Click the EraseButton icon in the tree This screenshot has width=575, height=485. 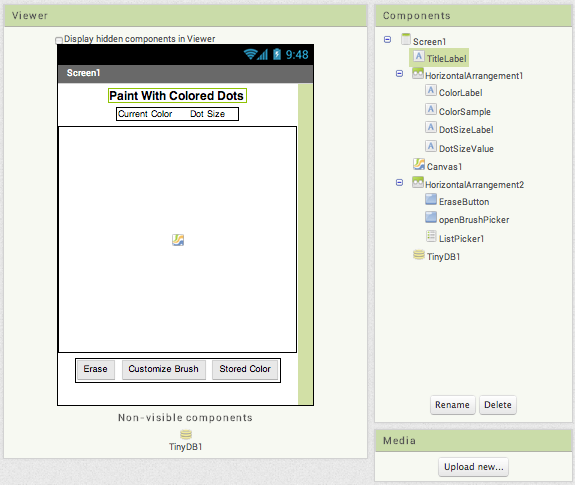click(431, 199)
